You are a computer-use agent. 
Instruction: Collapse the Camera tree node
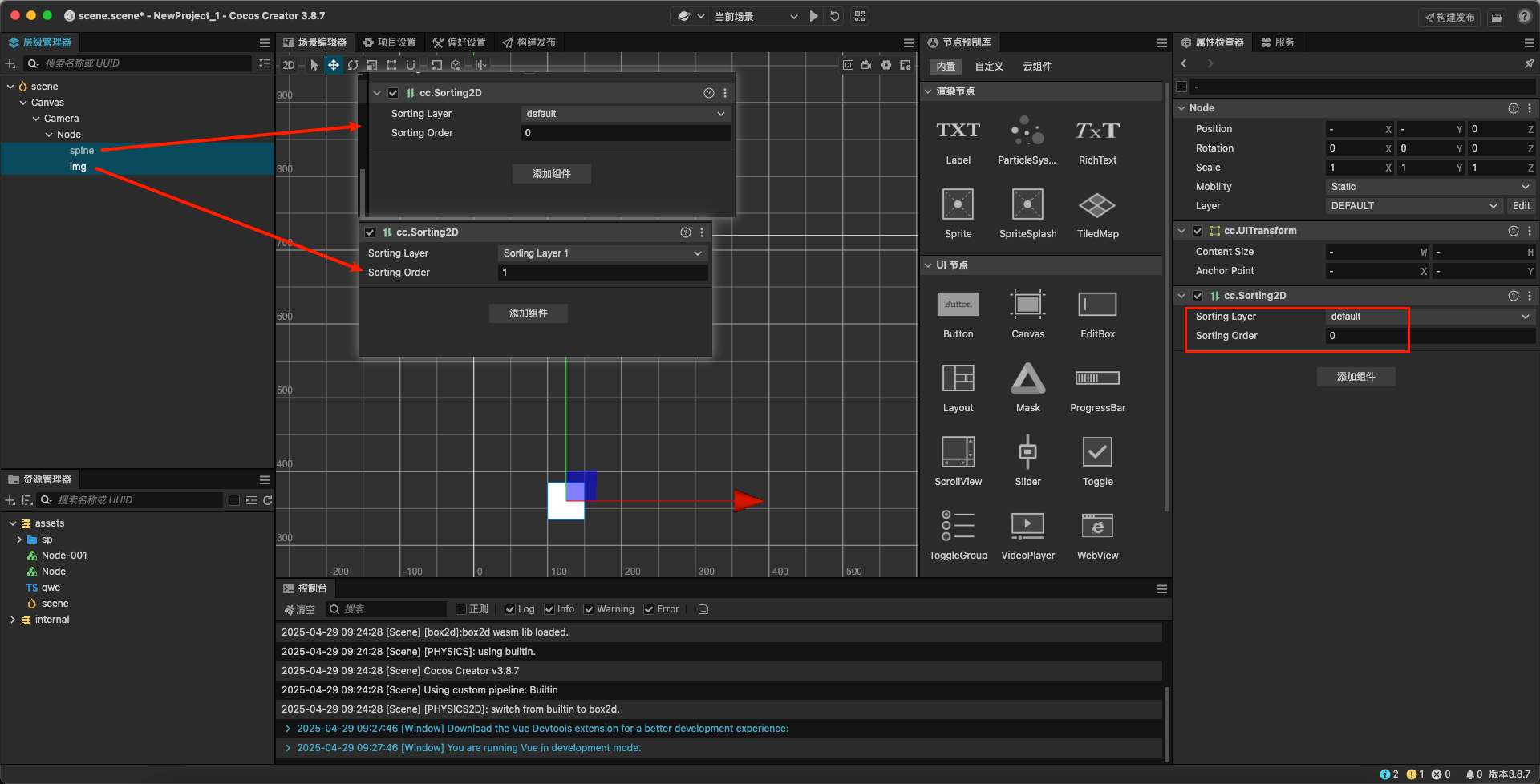tap(36, 119)
